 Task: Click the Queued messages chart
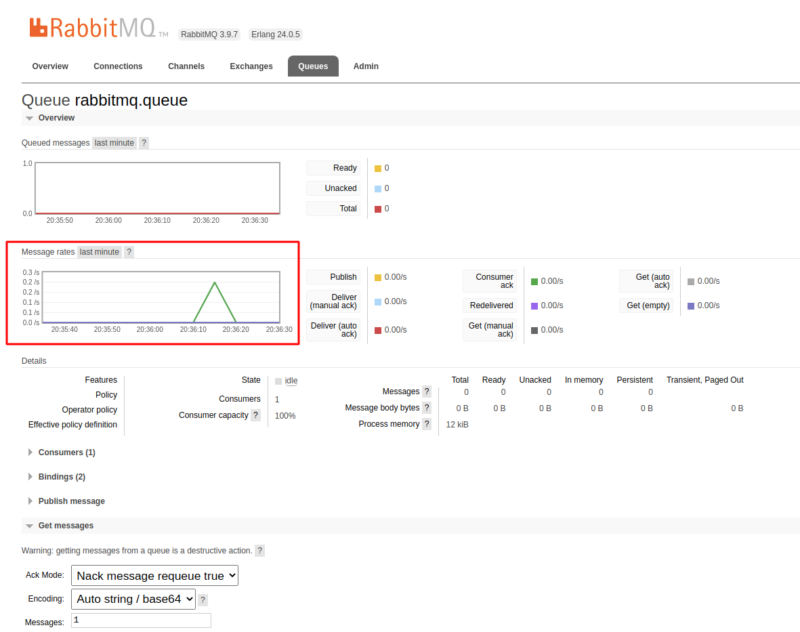tap(157, 188)
